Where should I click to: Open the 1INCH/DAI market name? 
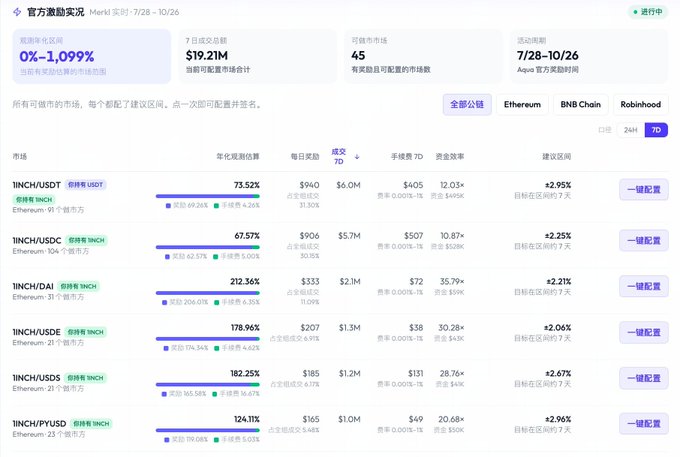tap(33, 286)
